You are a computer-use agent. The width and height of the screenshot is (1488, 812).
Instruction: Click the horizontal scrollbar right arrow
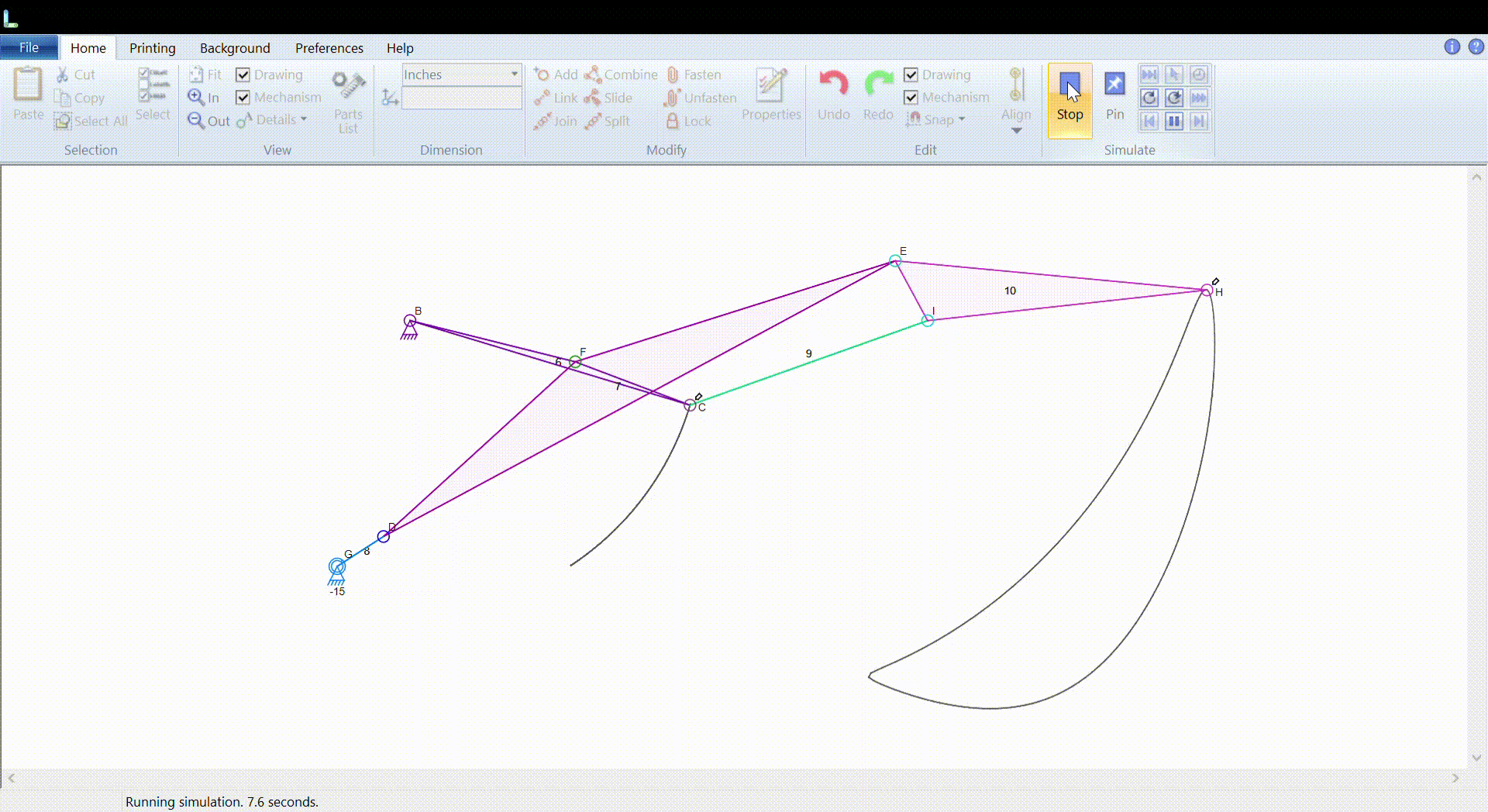pos(1455,778)
